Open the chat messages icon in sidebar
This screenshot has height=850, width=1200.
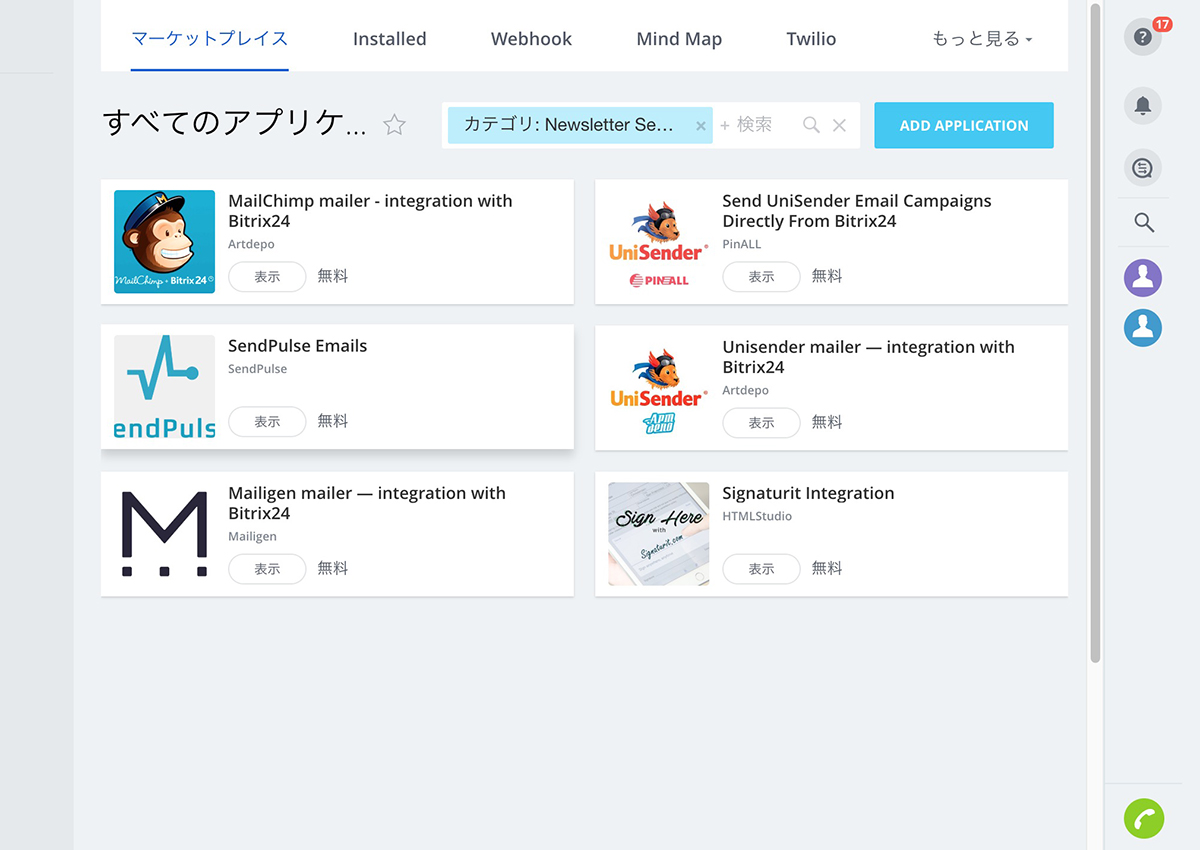tap(1143, 168)
